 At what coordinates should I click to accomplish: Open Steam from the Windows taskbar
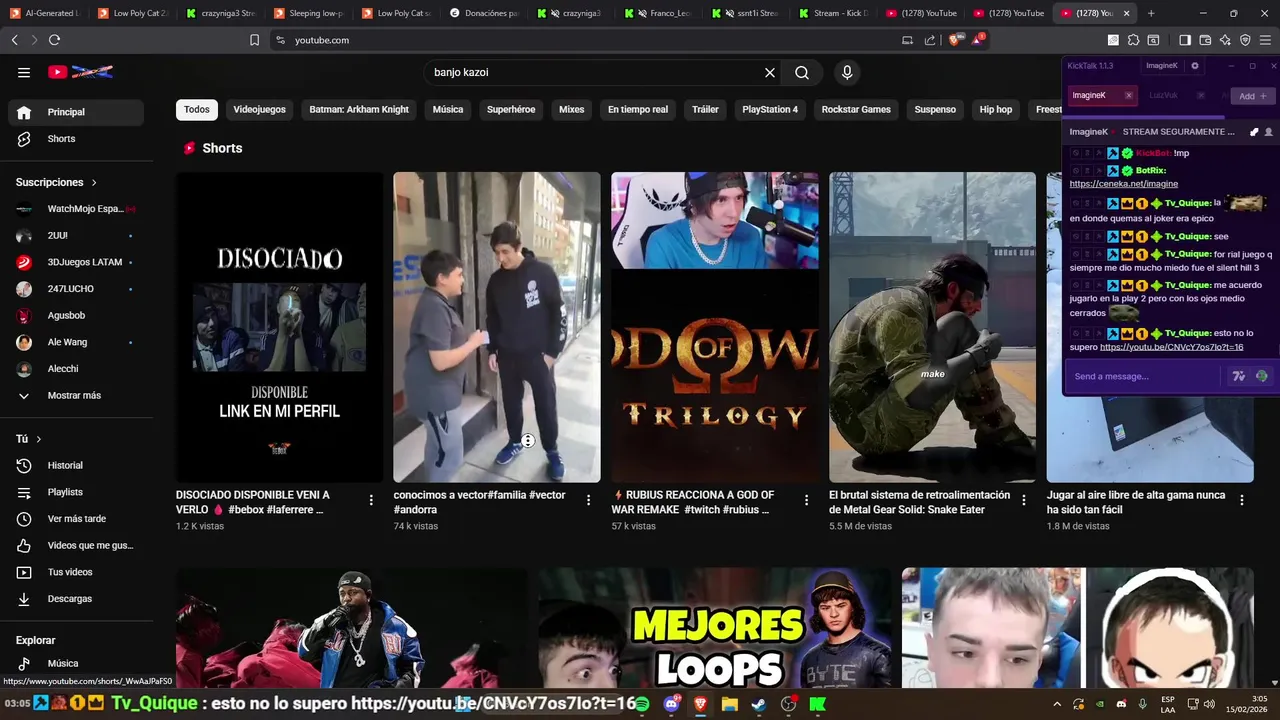759,704
